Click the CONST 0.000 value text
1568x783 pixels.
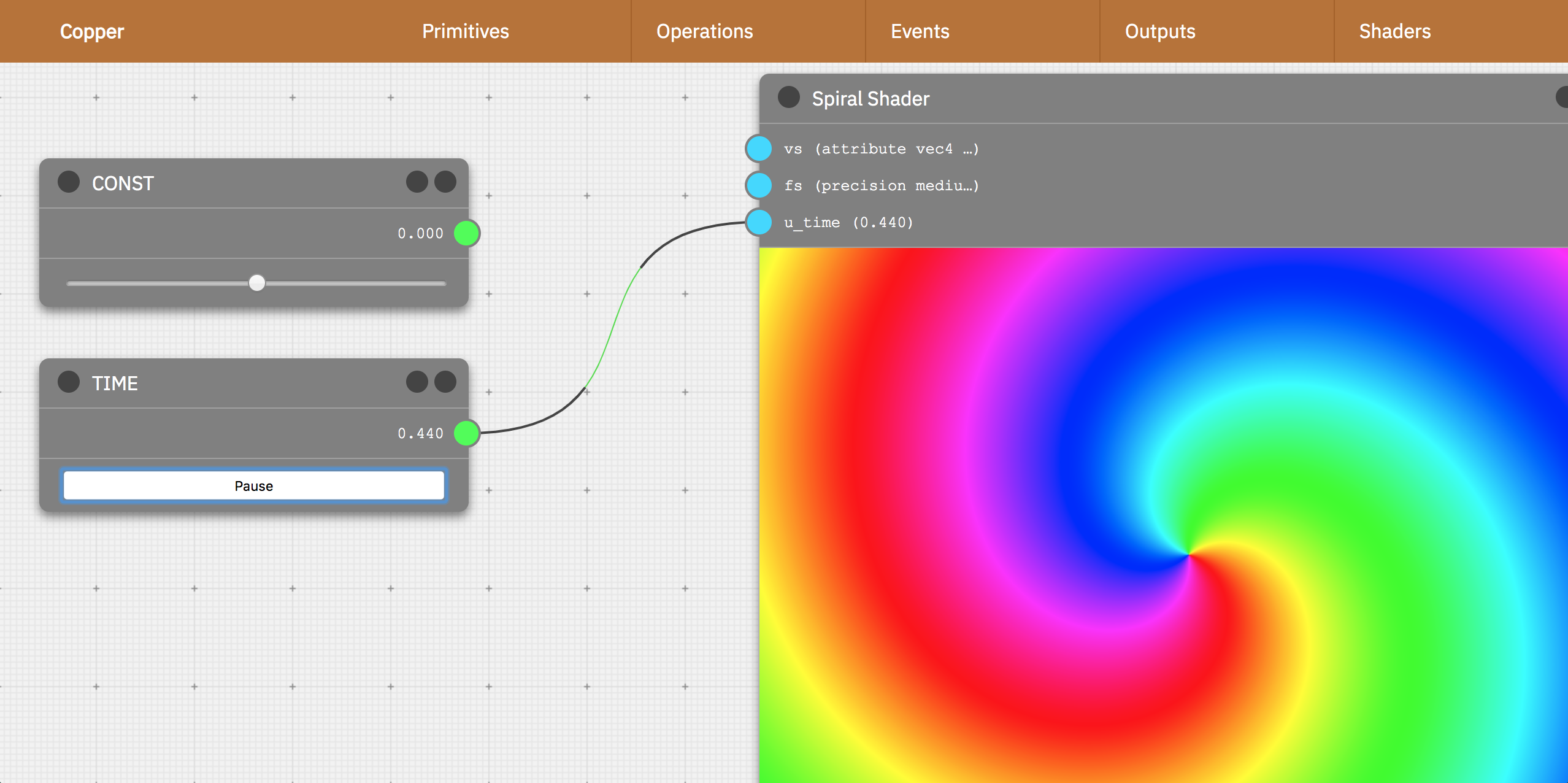tap(420, 233)
